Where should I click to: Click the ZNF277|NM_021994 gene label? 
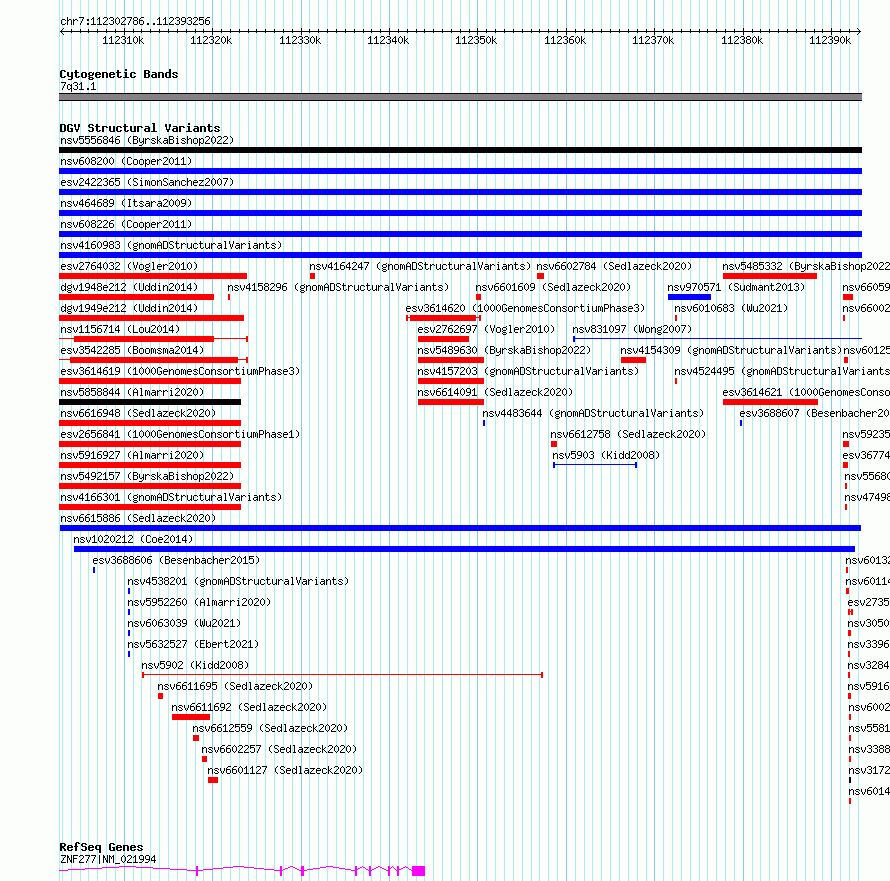[x=108, y=859]
